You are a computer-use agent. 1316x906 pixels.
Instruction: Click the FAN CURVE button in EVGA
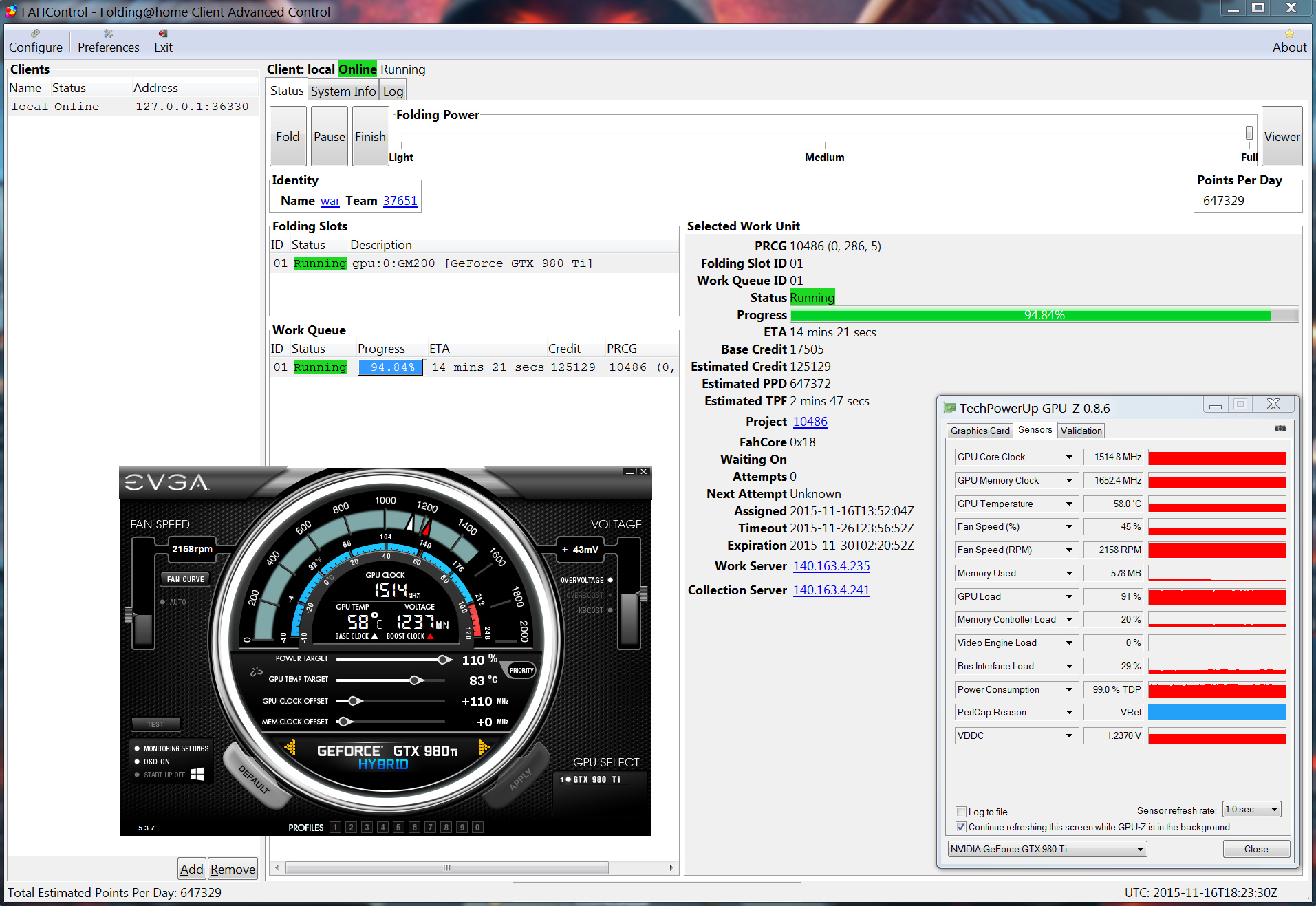click(185, 579)
